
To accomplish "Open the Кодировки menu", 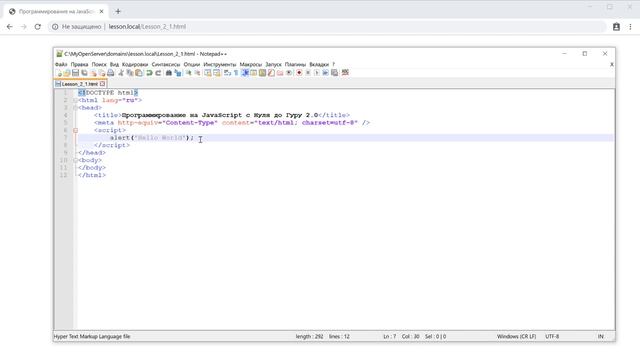I will [135, 64].
